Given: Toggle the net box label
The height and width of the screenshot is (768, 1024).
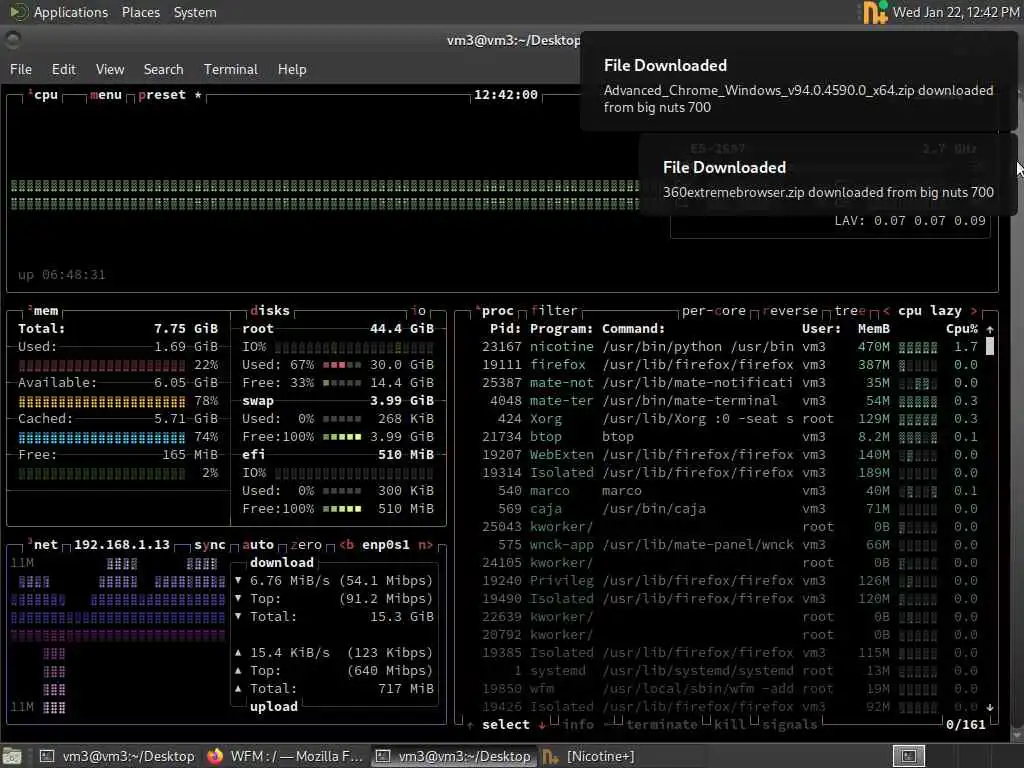Looking at the screenshot, I should click(43, 545).
